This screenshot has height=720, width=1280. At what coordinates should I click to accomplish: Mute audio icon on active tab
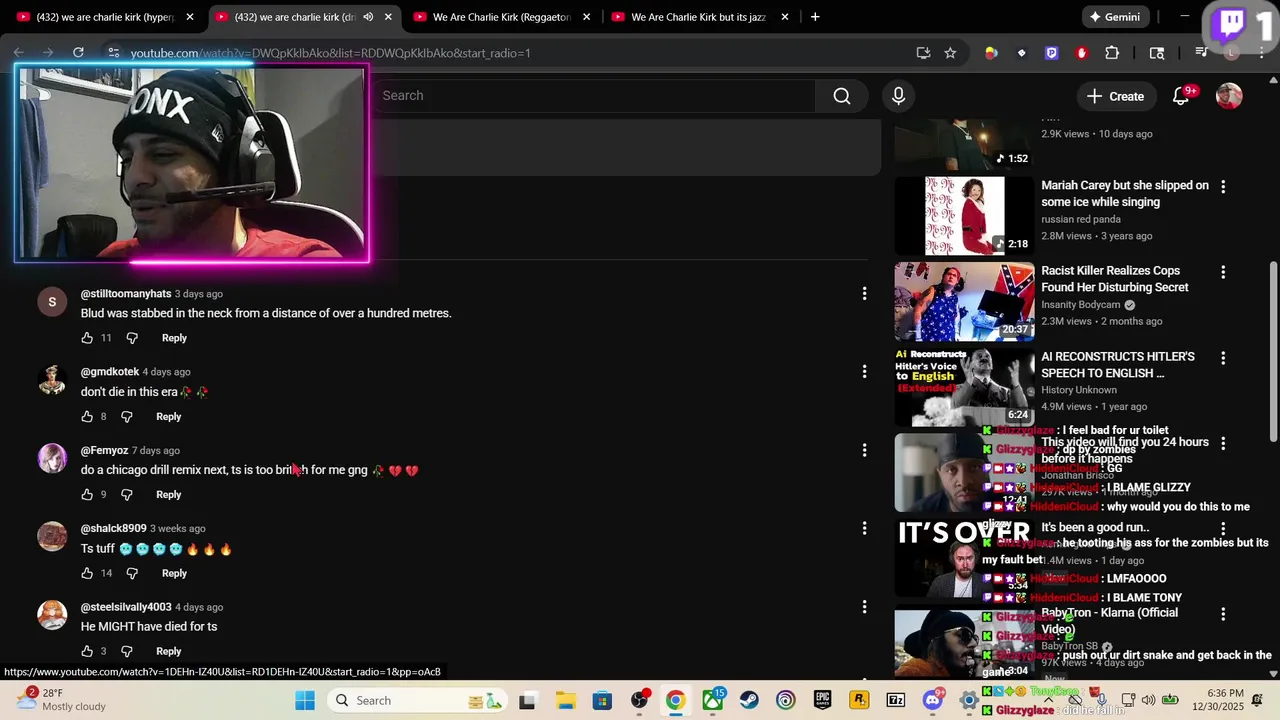368,17
